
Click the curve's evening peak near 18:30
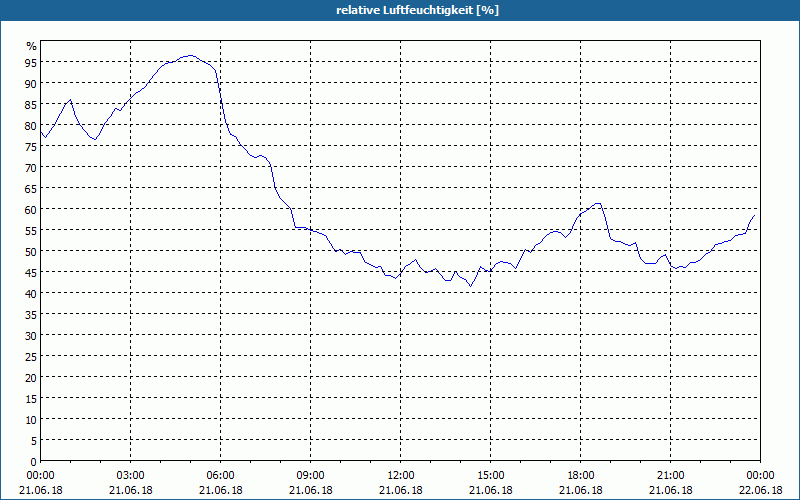coord(597,203)
